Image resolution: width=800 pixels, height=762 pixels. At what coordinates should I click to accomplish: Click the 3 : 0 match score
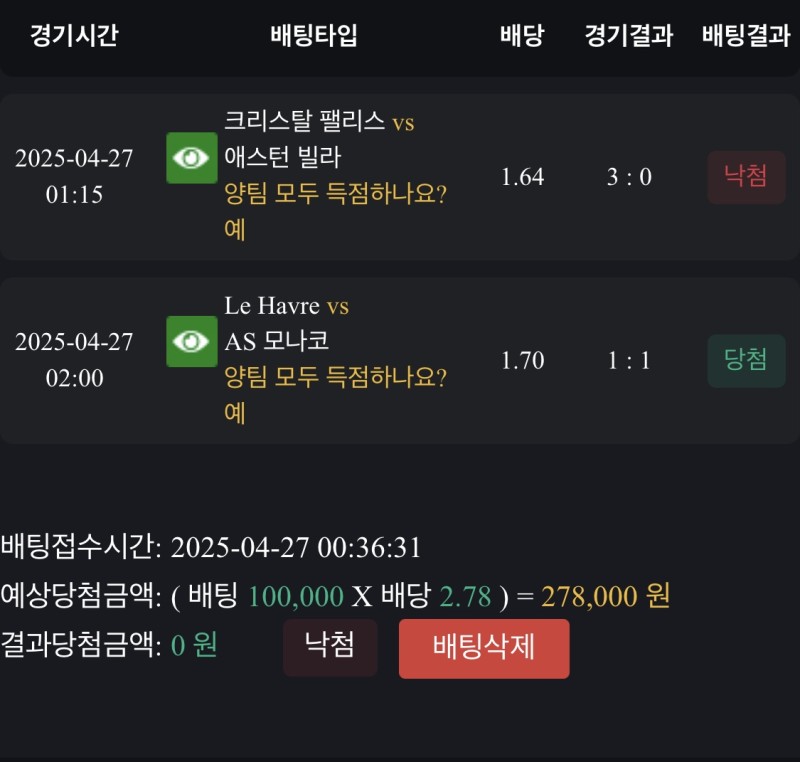pos(629,177)
